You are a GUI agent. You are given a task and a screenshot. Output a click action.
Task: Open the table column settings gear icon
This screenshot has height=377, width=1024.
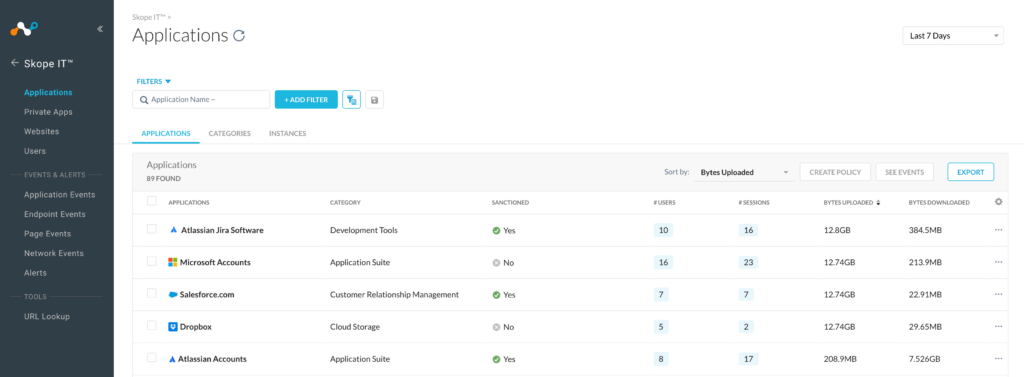click(x=998, y=202)
